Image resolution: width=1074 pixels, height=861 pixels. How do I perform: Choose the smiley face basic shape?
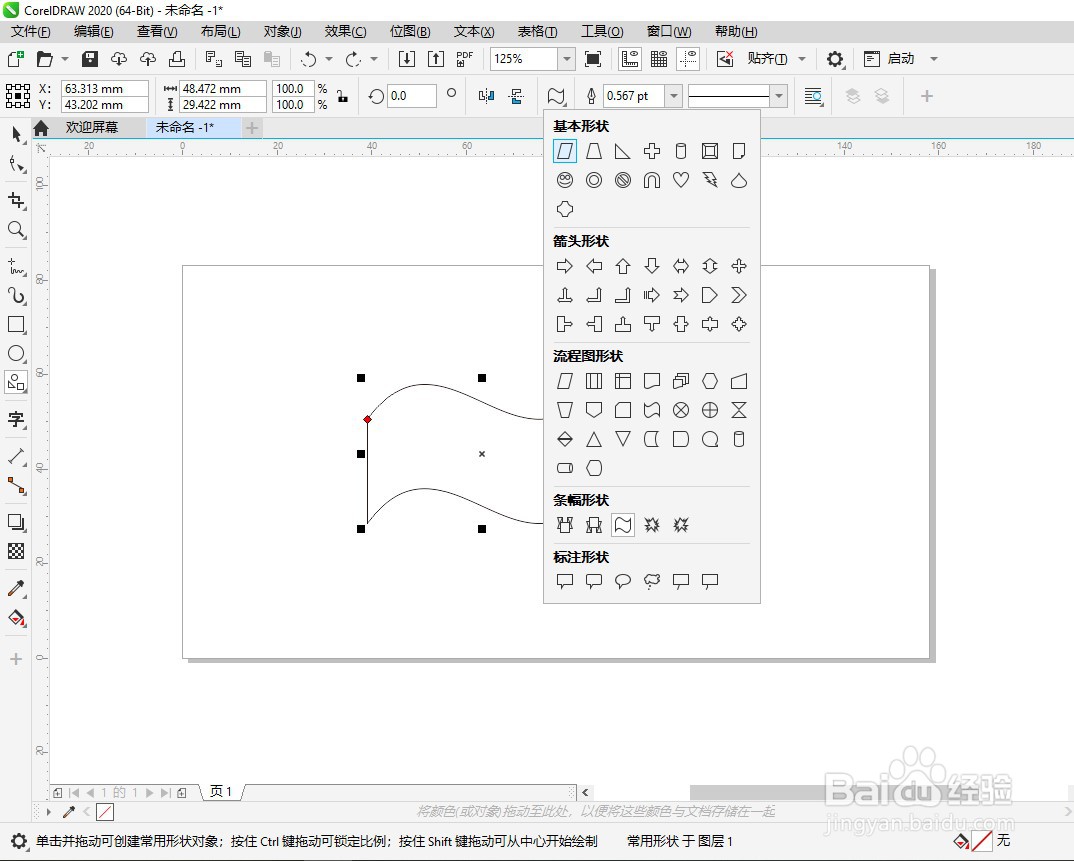[564, 180]
